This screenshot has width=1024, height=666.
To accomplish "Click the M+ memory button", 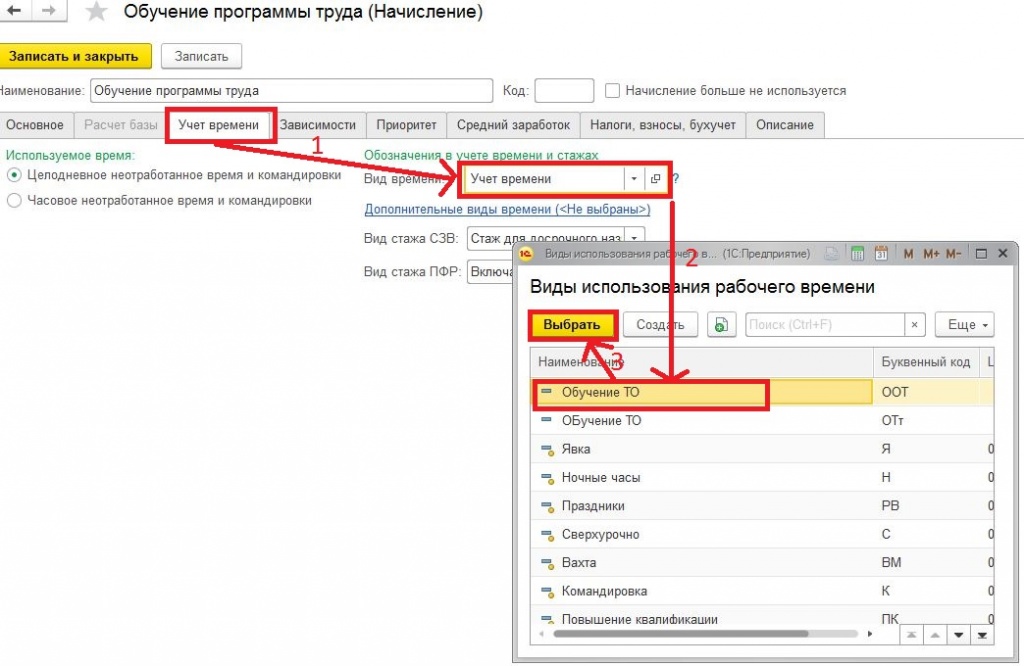I will pos(931,253).
